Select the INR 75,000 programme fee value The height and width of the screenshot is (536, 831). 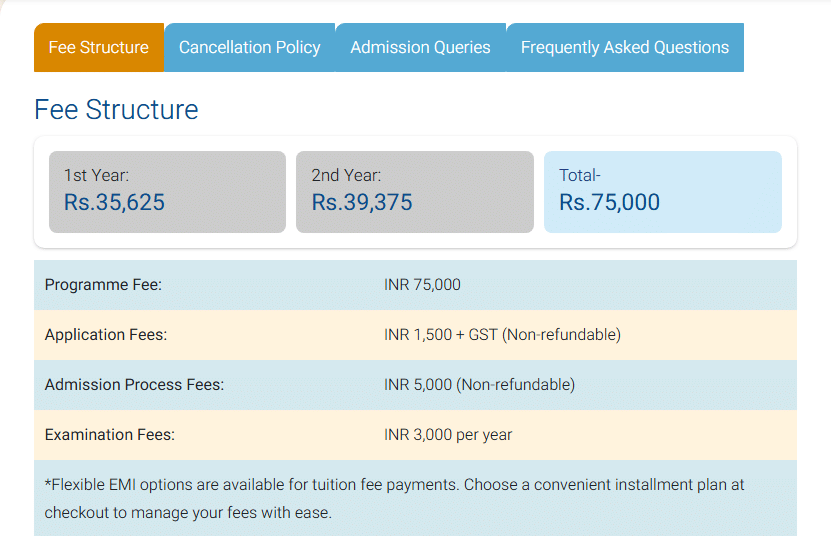pyautogui.click(x=422, y=285)
